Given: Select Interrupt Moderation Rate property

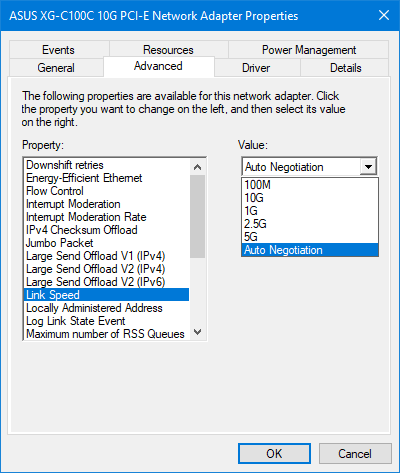Looking at the screenshot, I should 106,217.
